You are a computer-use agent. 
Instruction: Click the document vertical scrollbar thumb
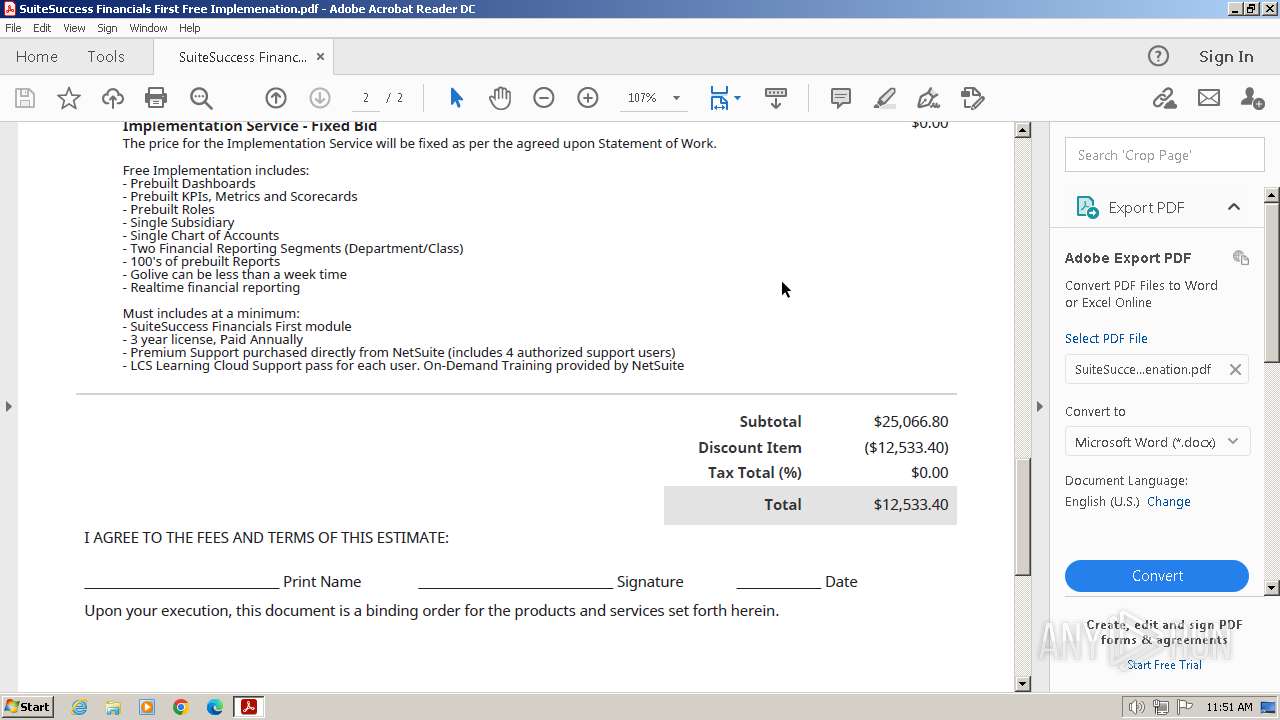pos(1023,517)
